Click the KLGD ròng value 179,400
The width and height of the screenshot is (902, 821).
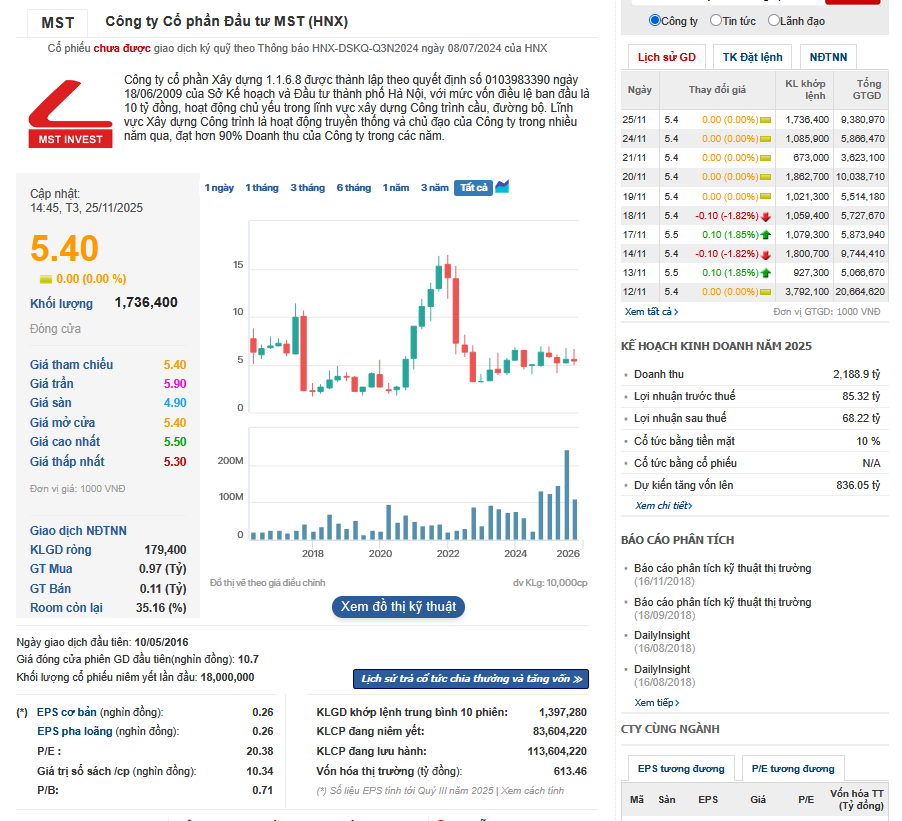[x=165, y=550]
